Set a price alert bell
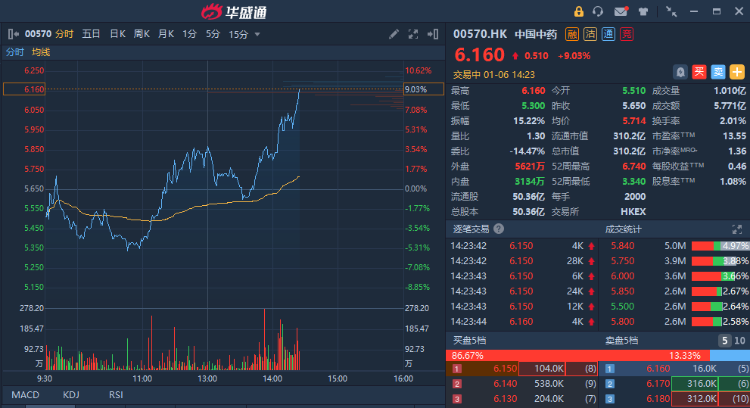The image size is (750, 408). 680,72
